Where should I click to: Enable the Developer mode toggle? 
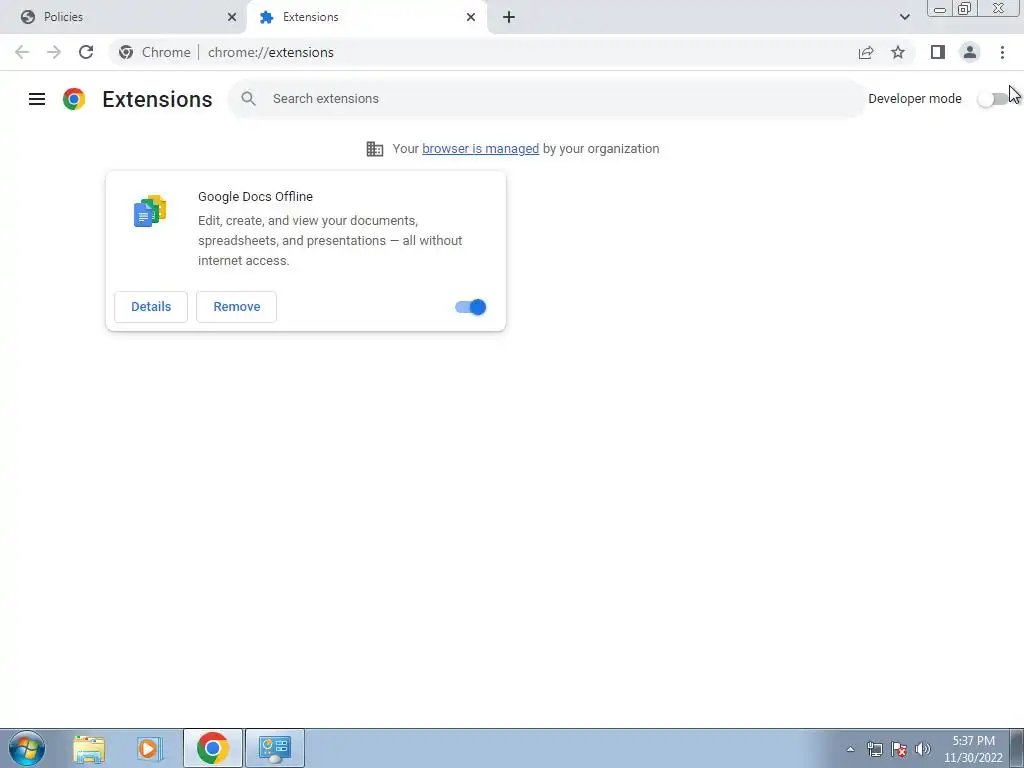[993, 99]
